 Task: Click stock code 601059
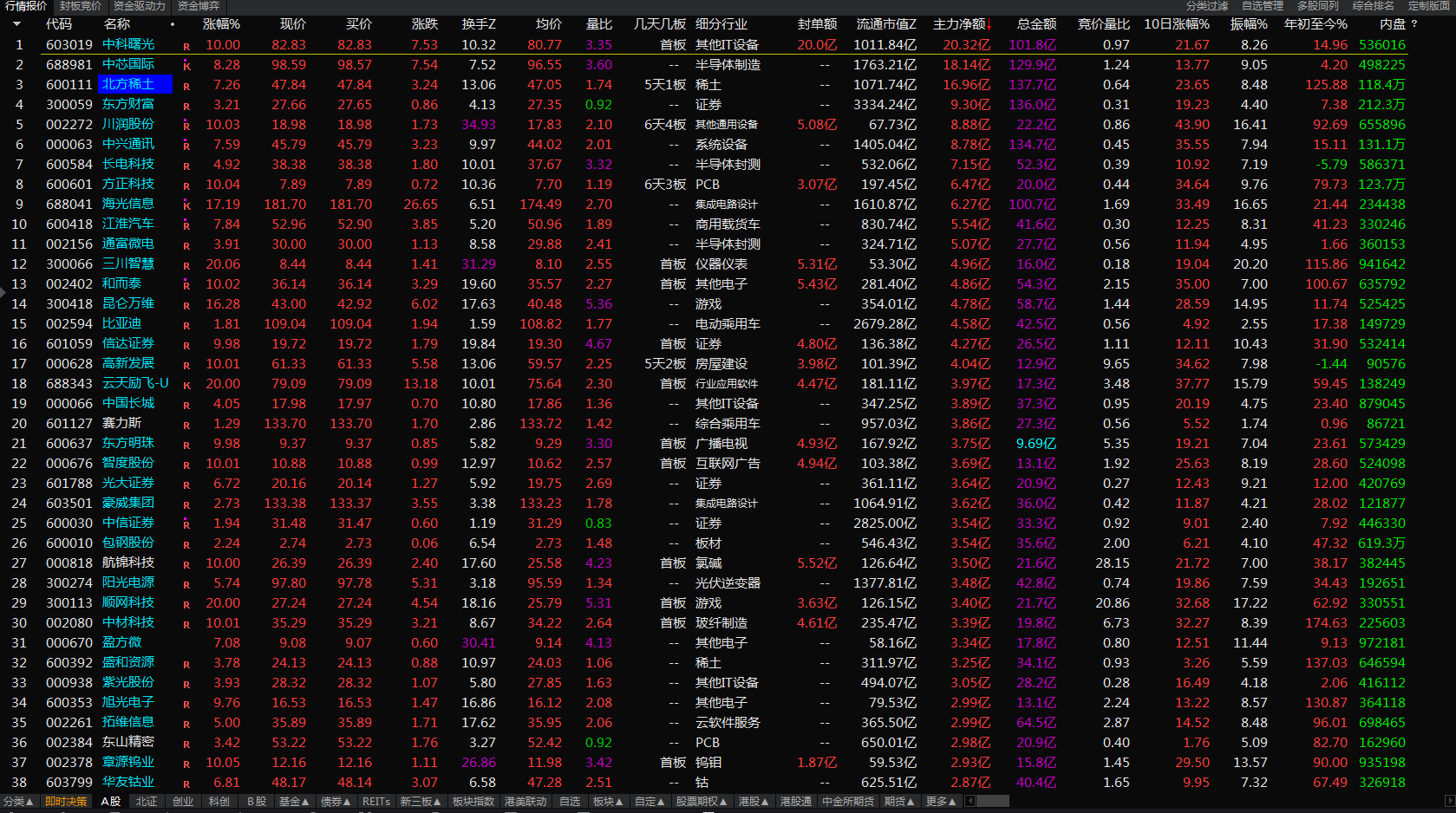(69, 344)
